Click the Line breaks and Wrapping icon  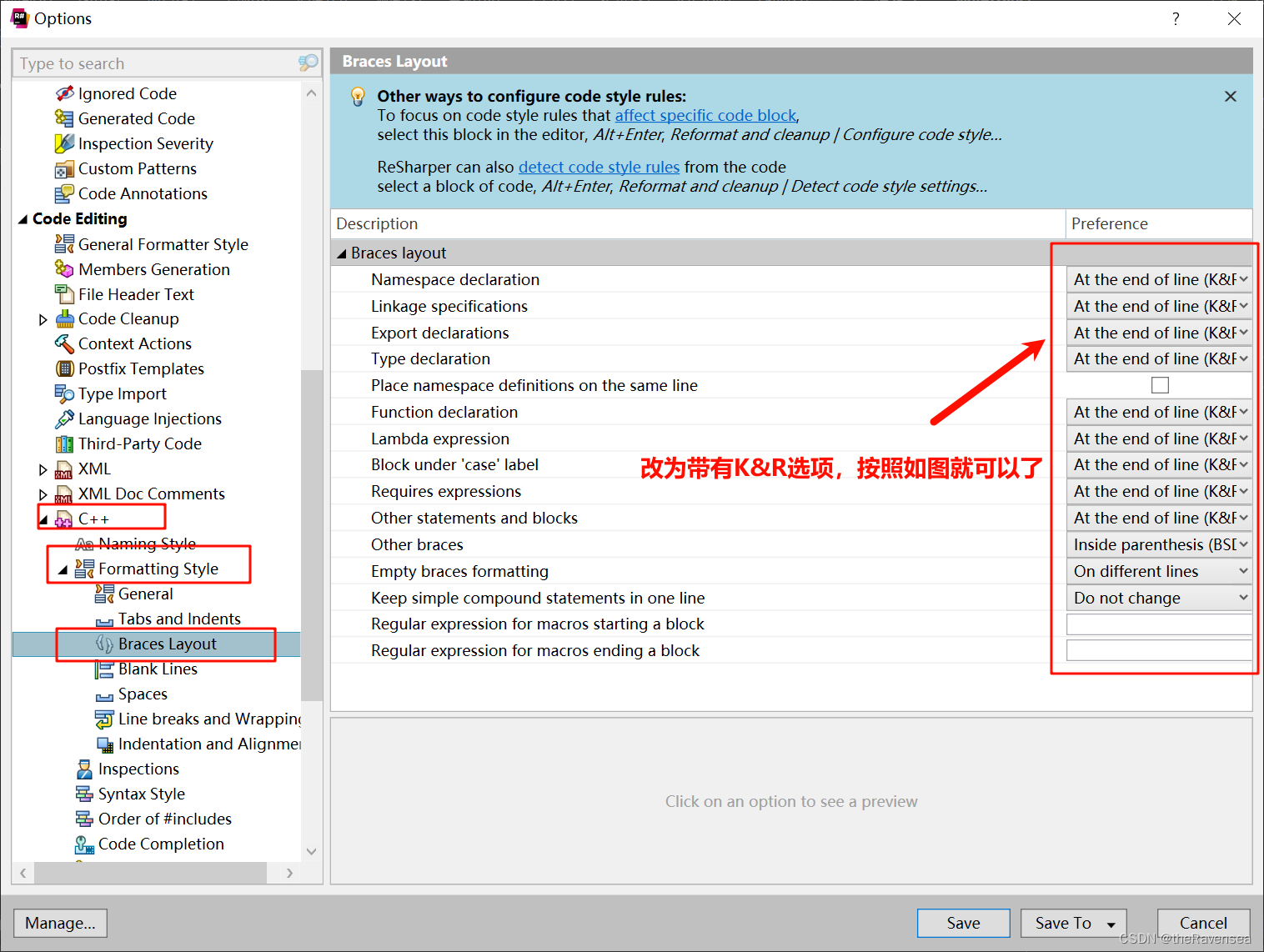tap(104, 719)
